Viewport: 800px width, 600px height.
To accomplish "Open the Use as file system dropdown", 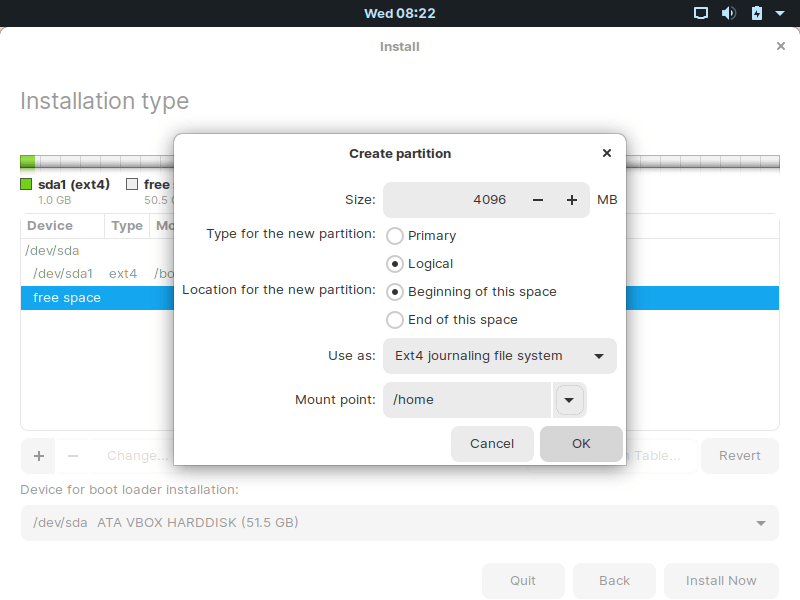I will pyautogui.click(x=499, y=356).
